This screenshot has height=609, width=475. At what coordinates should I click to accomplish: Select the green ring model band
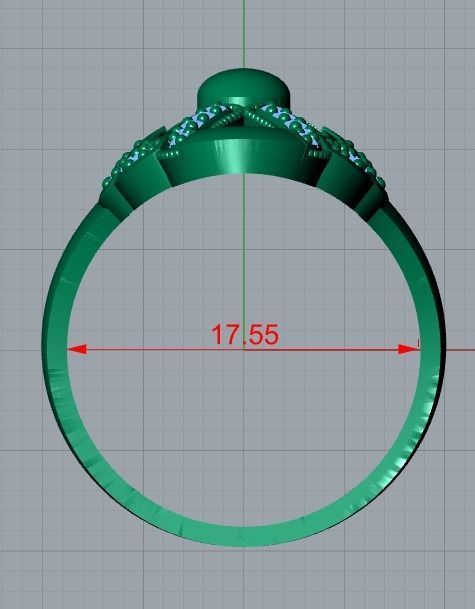(243, 535)
